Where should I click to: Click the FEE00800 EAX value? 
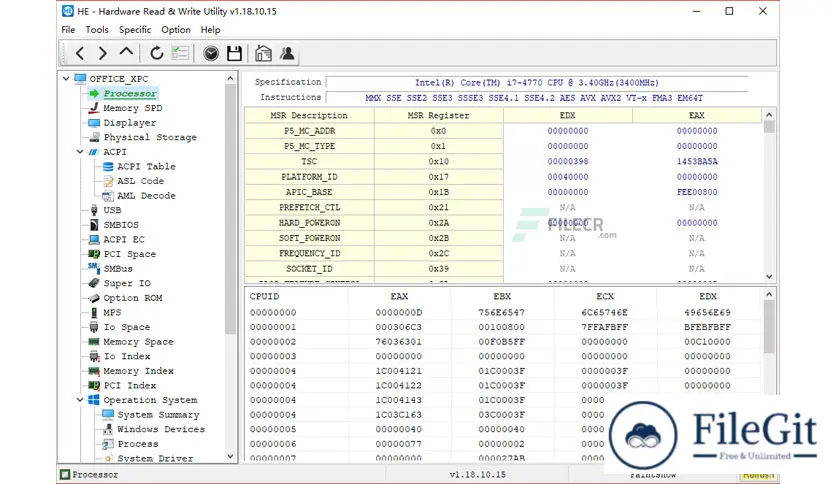point(697,192)
